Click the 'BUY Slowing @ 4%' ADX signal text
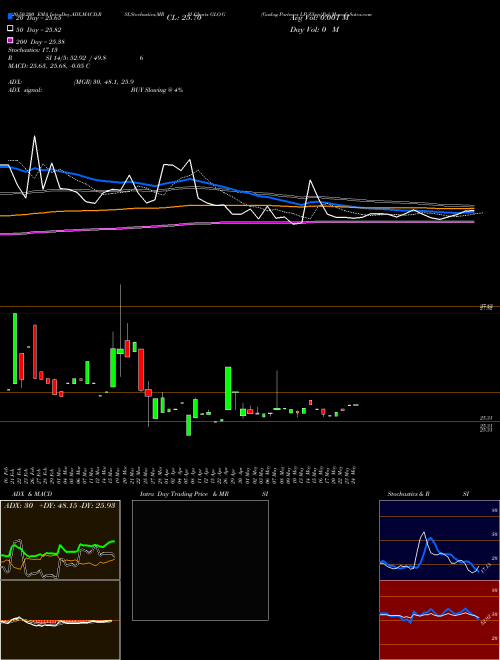This screenshot has width=500, height=660. tap(157, 90)
